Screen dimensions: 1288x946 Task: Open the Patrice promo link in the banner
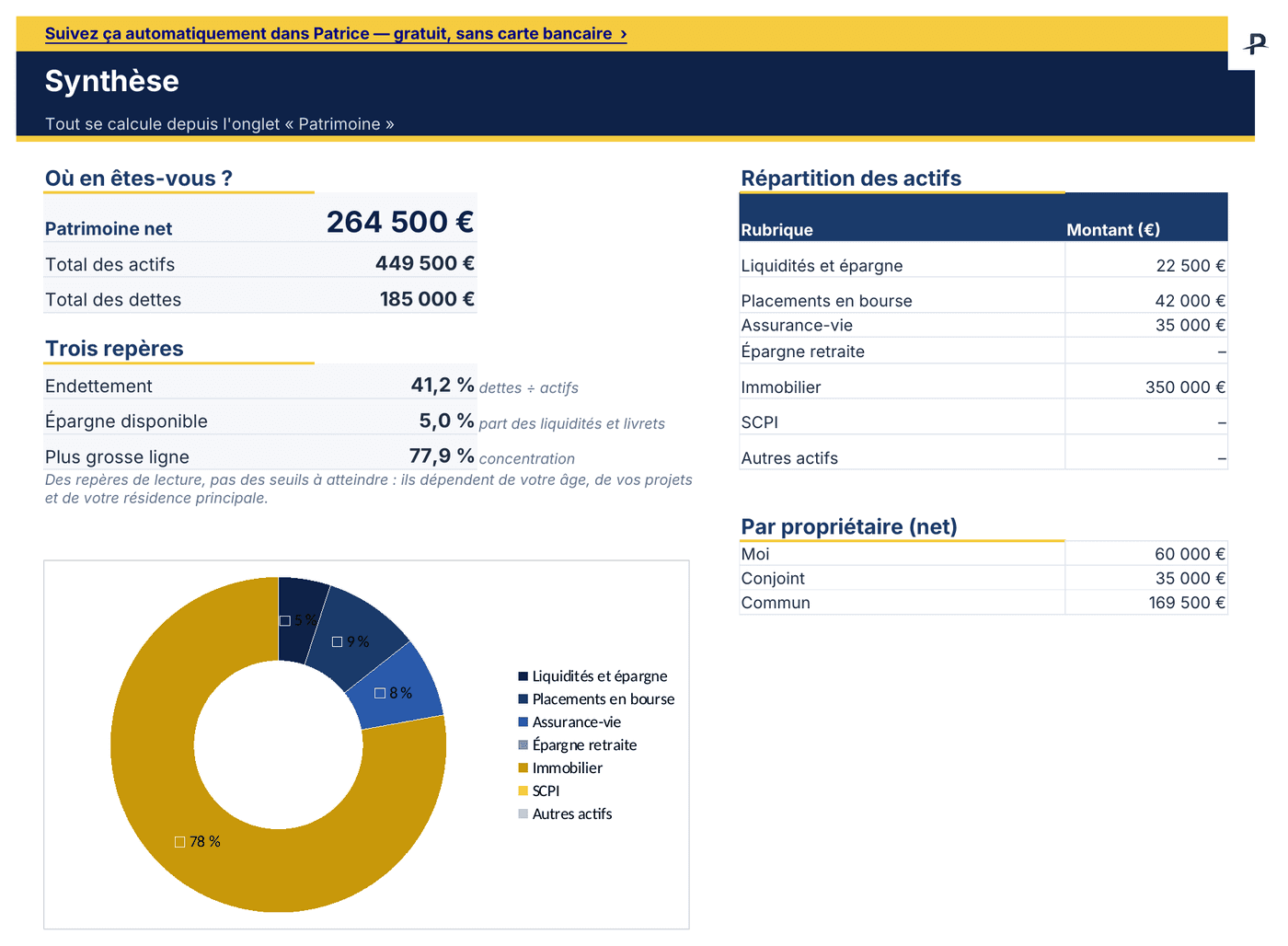(336, 34)
